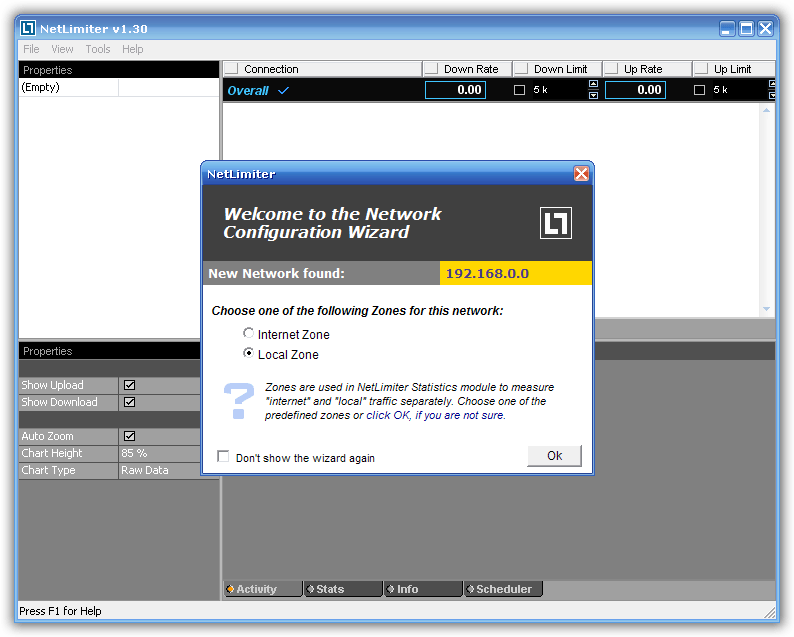Click the Overall Down Rate value field
Viewport: 794px width, 637px height.
point(455,90)
